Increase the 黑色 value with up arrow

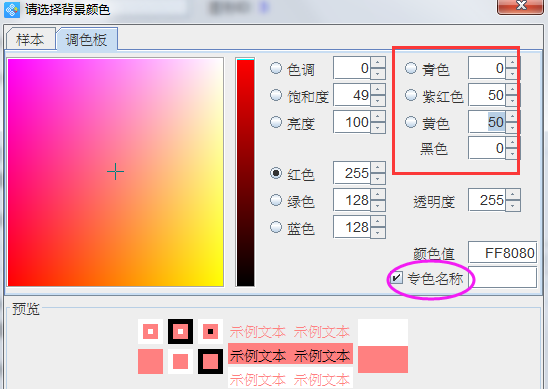(x=513, y=143)
